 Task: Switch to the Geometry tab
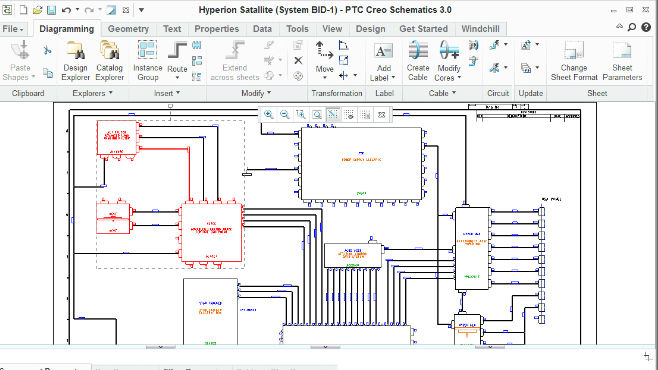point(128,29)
